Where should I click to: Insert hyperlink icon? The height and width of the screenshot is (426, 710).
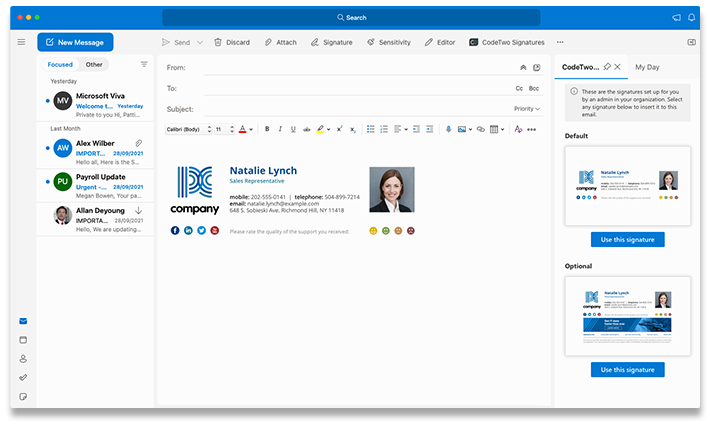(x=481, y=129)
